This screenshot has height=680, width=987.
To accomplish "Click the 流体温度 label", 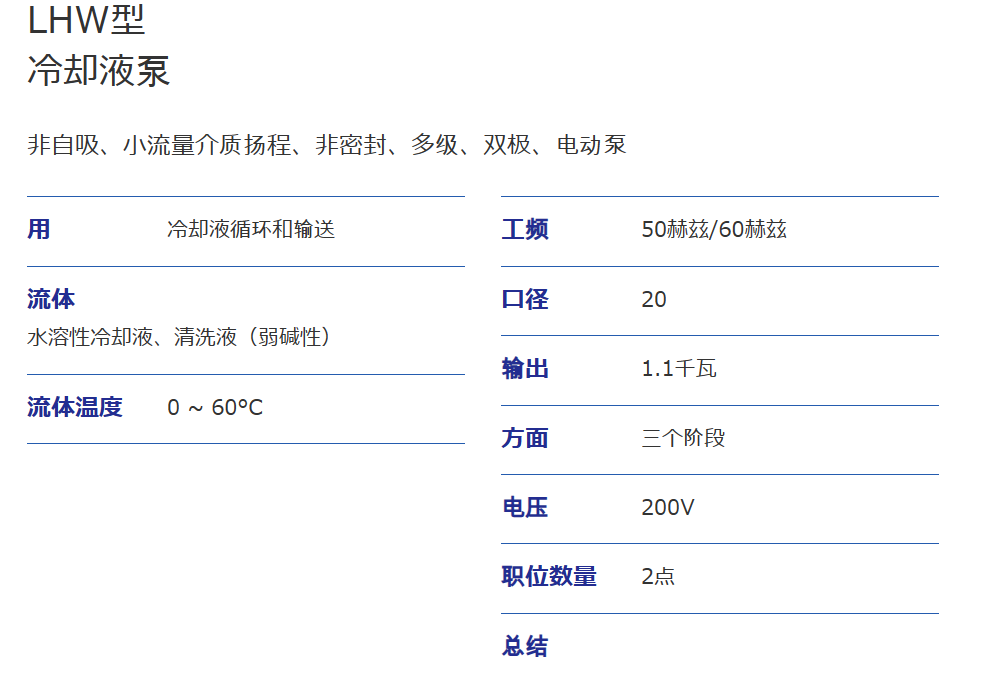I will point(74,407).
